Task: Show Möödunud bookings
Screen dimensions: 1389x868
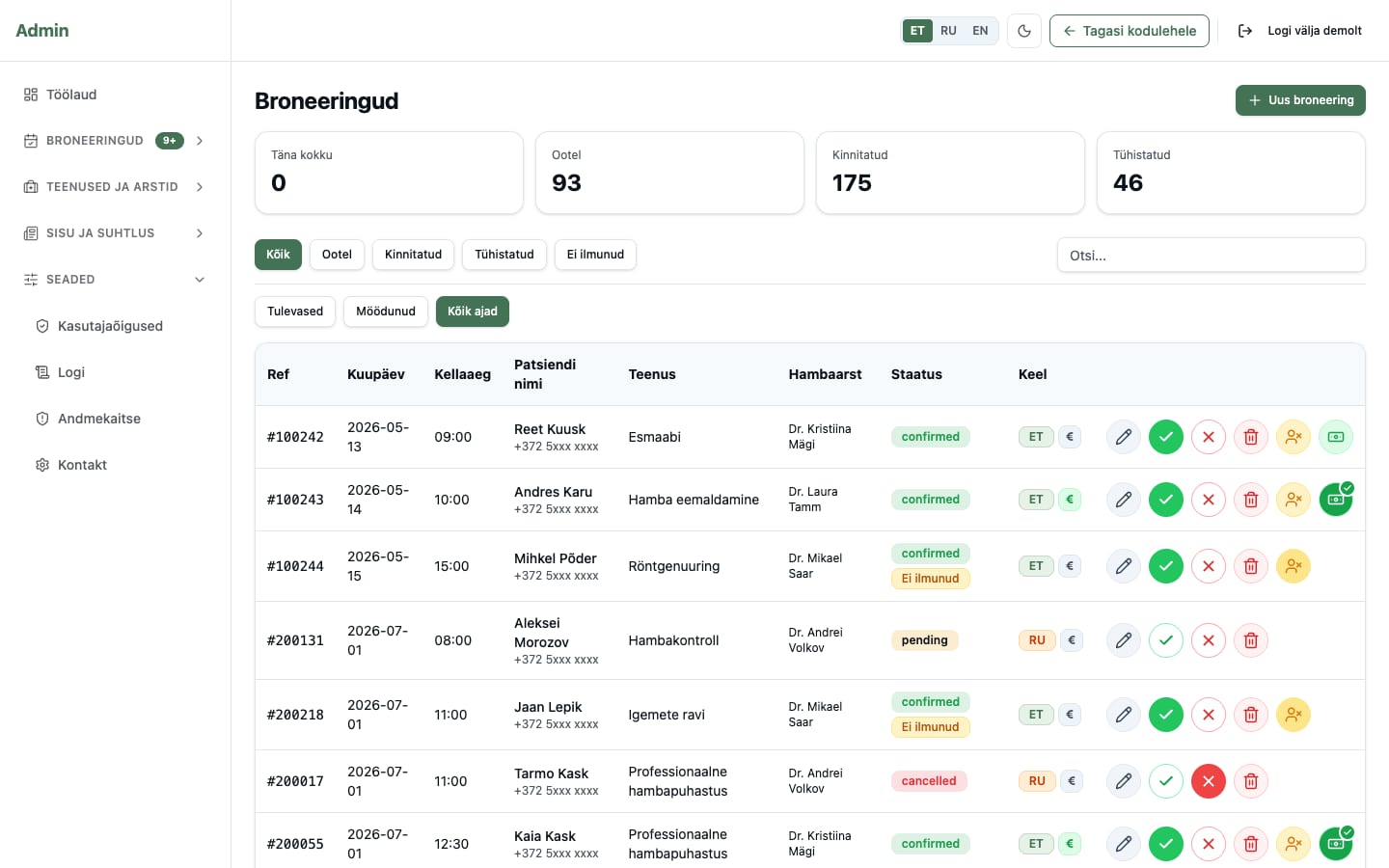Action: pos(386,312)
